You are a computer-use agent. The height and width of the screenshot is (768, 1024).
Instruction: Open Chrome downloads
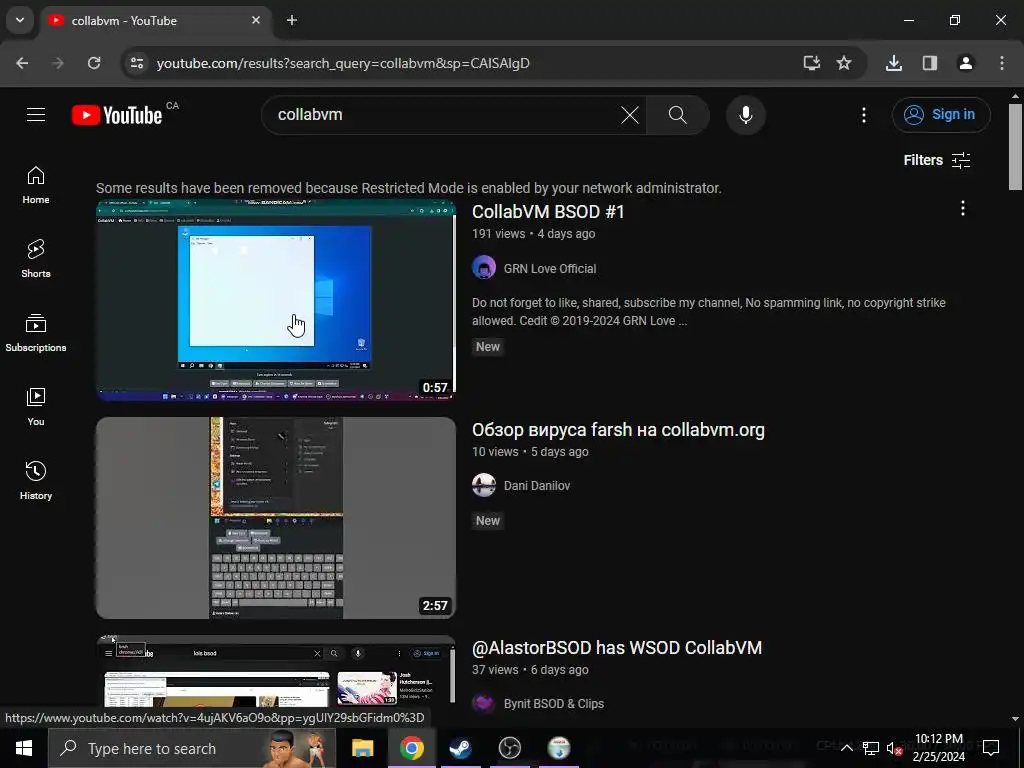click(893, 63)
